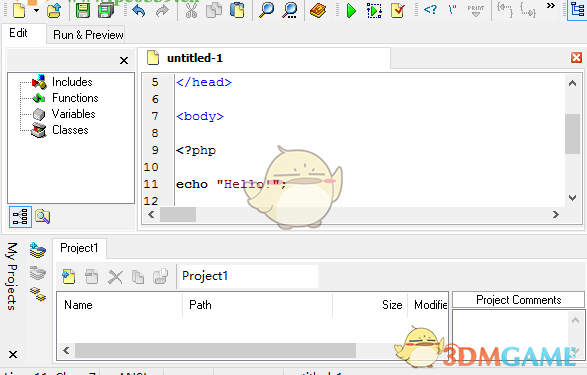Screen dimensions: 587x375
Task: Copy selection with the Copy icon
Action: (x=214, y=10)
